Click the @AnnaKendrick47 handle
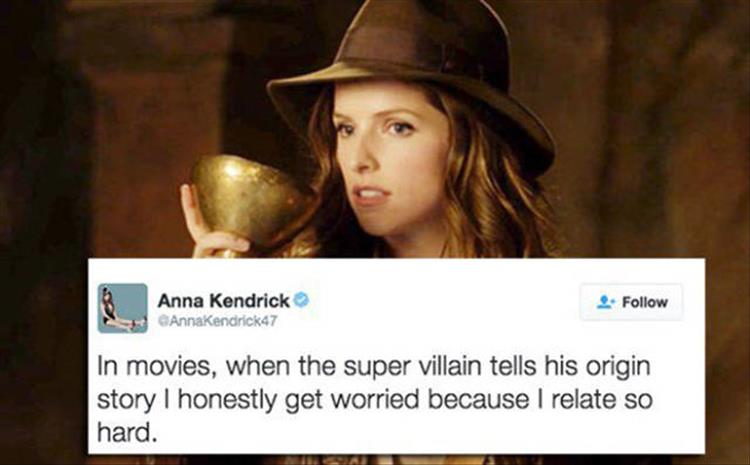Viewport: 750px width, 465px height. pos(217,321)
